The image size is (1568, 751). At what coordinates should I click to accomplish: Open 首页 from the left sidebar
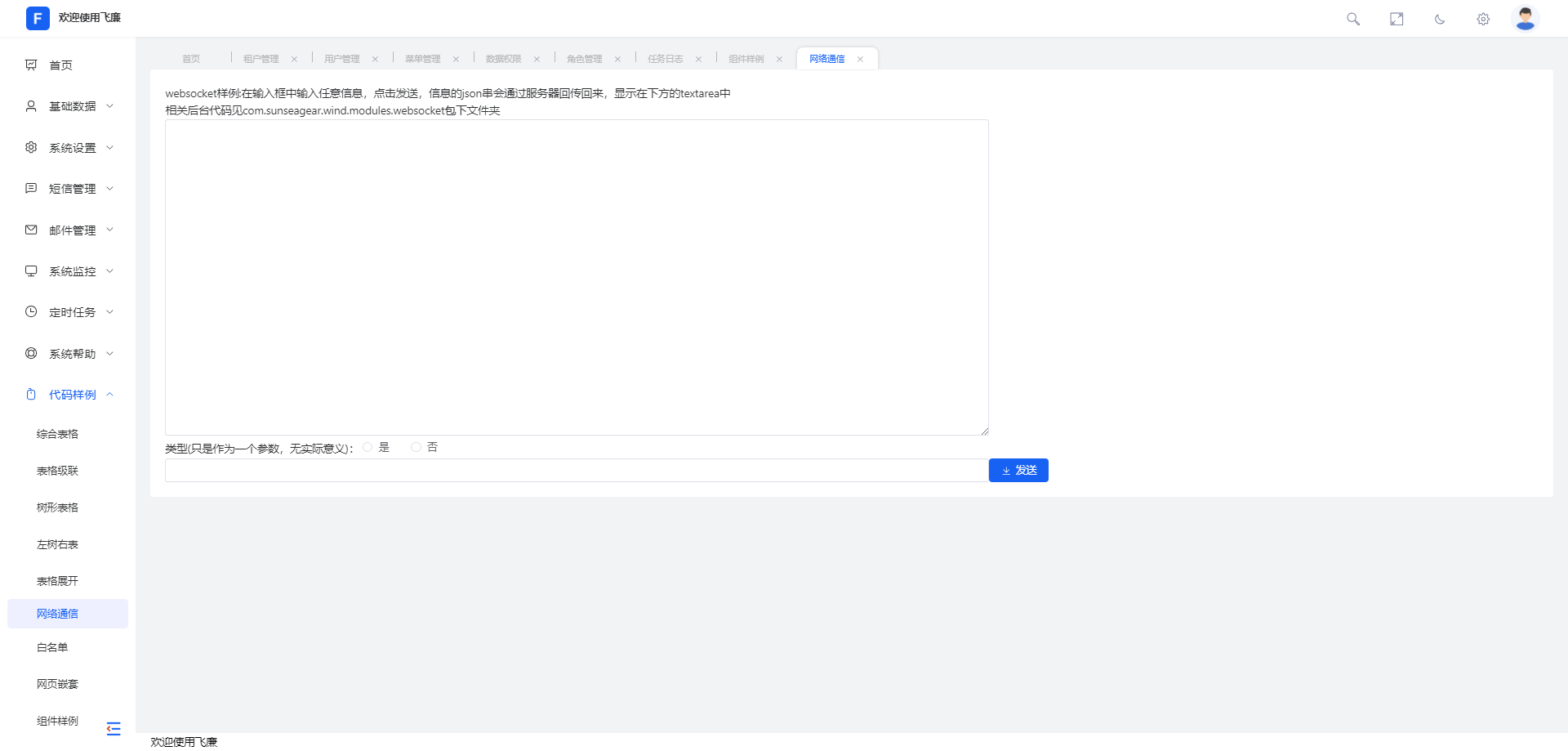pyautogui.click(x=60, y=65)
